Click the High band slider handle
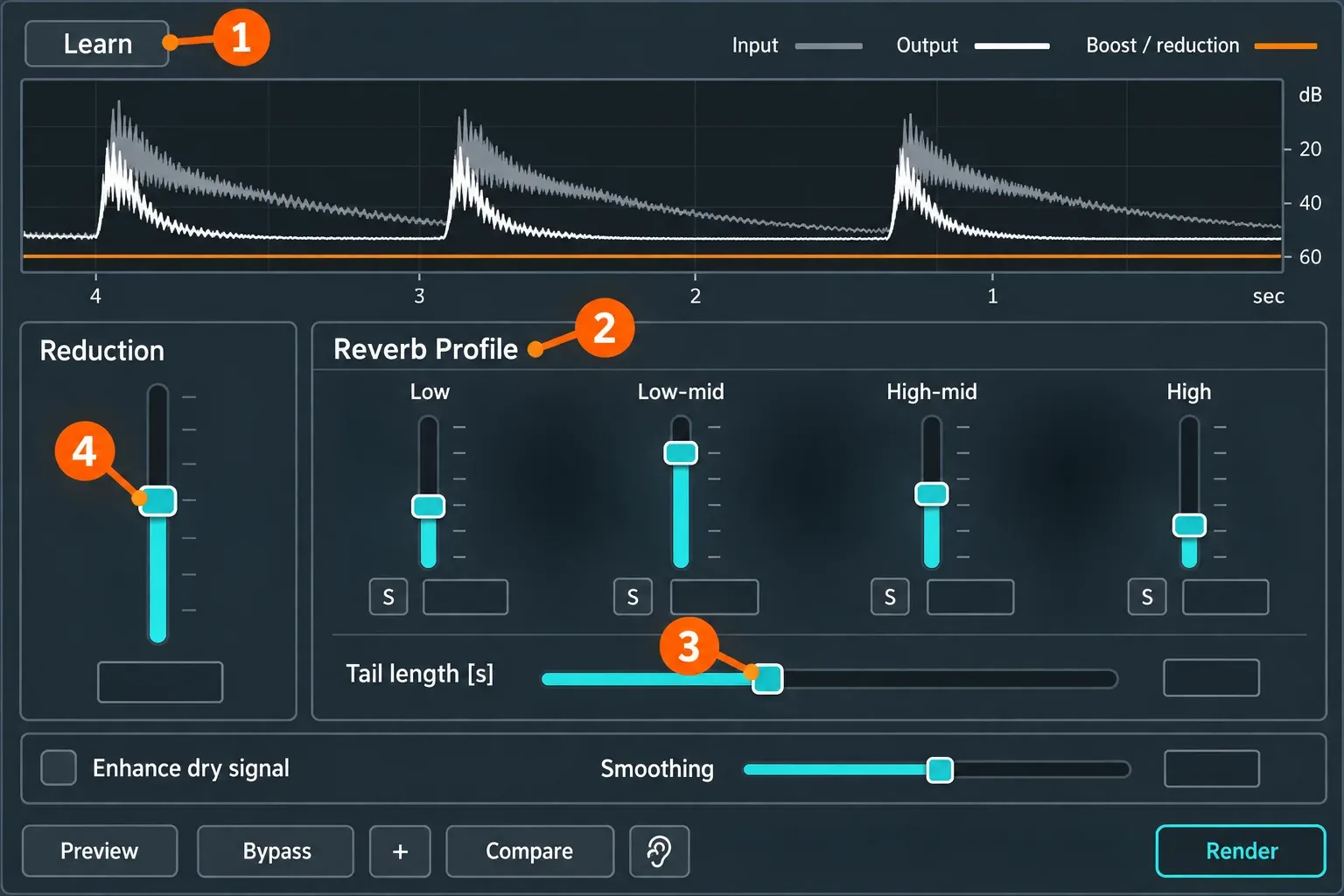The image size is (1344, 896). pyautogui.click(x=1189, y=525)
